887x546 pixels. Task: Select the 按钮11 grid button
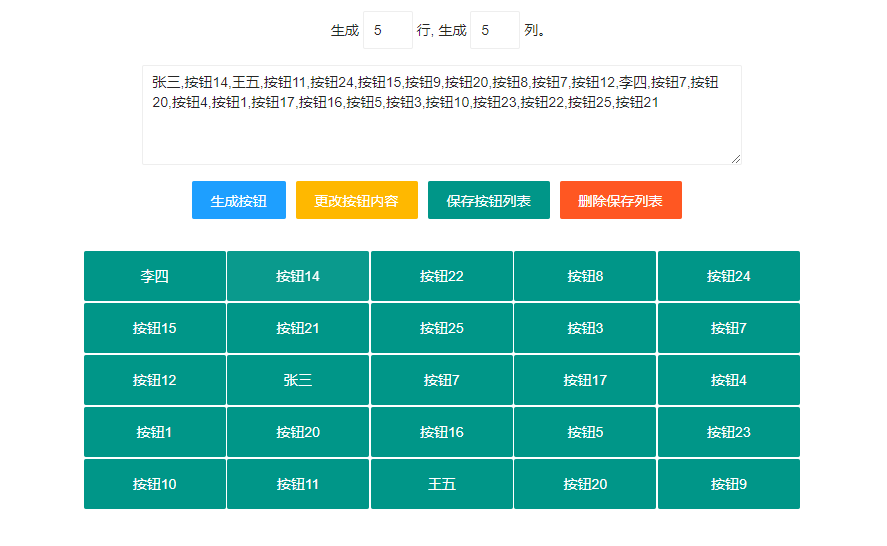[x=298, y=484]
